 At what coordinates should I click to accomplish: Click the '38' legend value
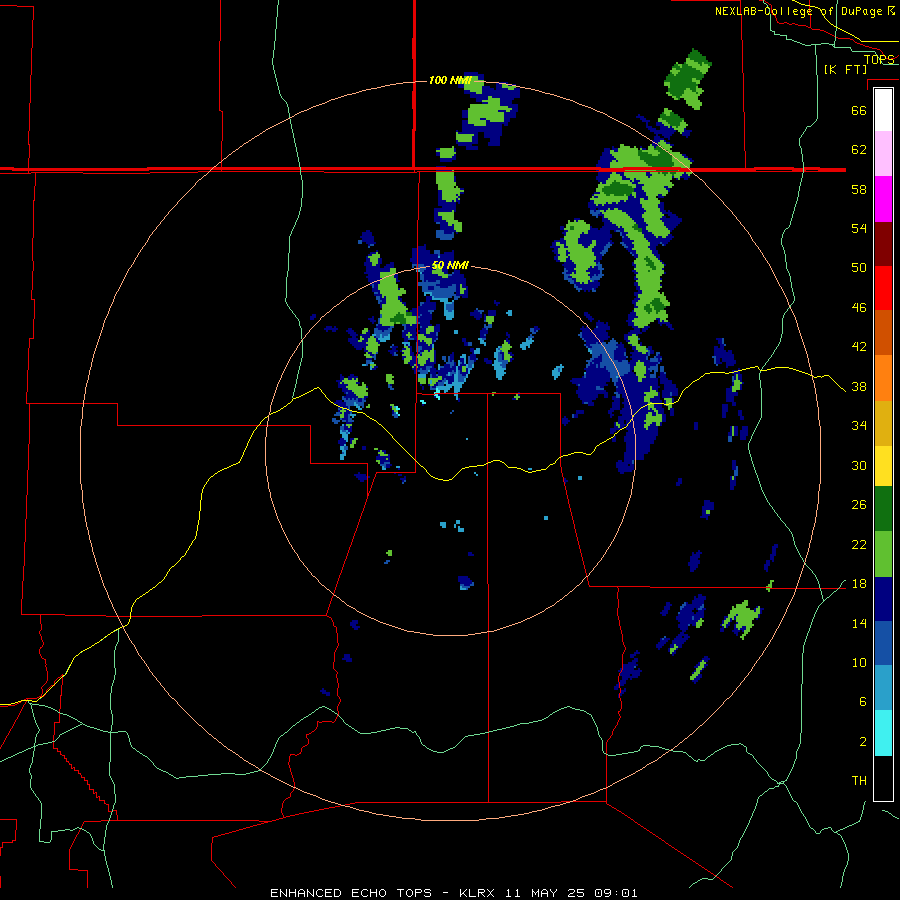(x=859, y=387)
